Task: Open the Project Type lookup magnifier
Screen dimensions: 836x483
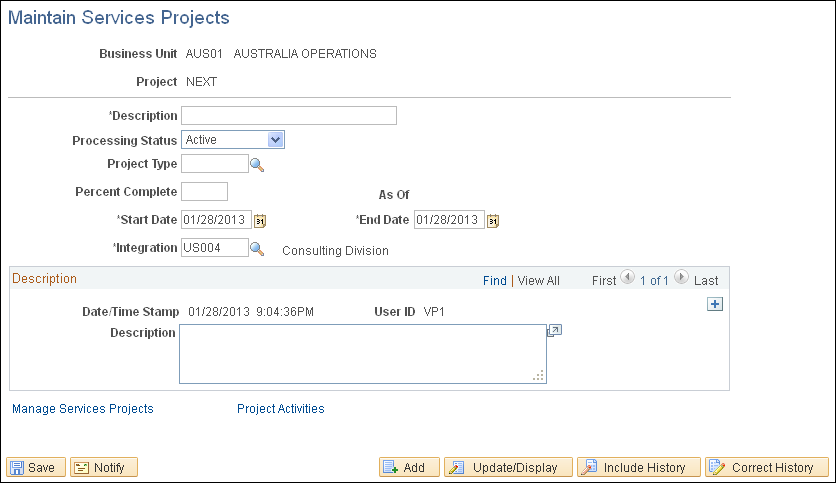Action: click(x=257, y=165)
